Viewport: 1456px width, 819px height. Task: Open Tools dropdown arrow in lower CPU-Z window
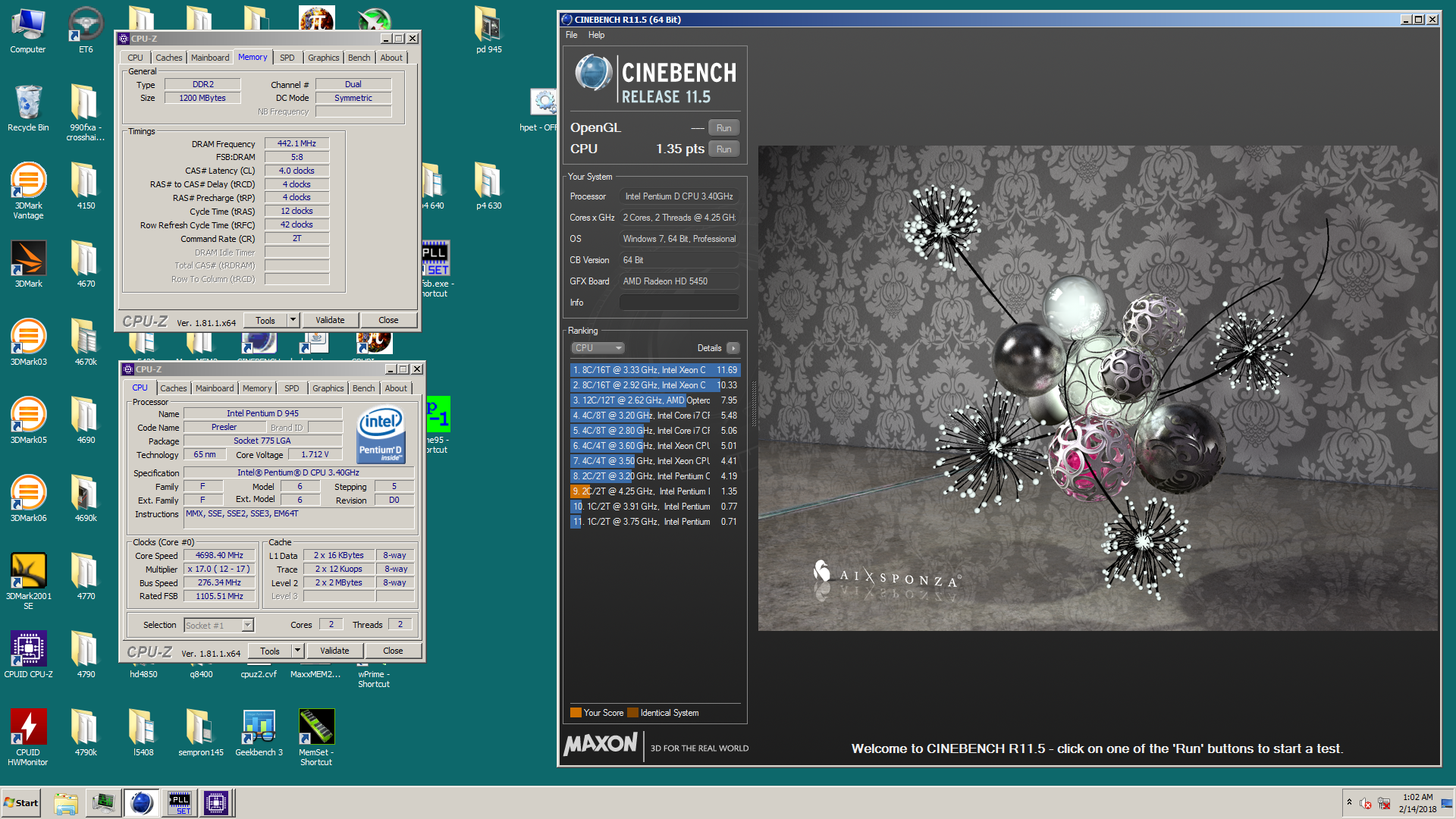click(298, 651)
